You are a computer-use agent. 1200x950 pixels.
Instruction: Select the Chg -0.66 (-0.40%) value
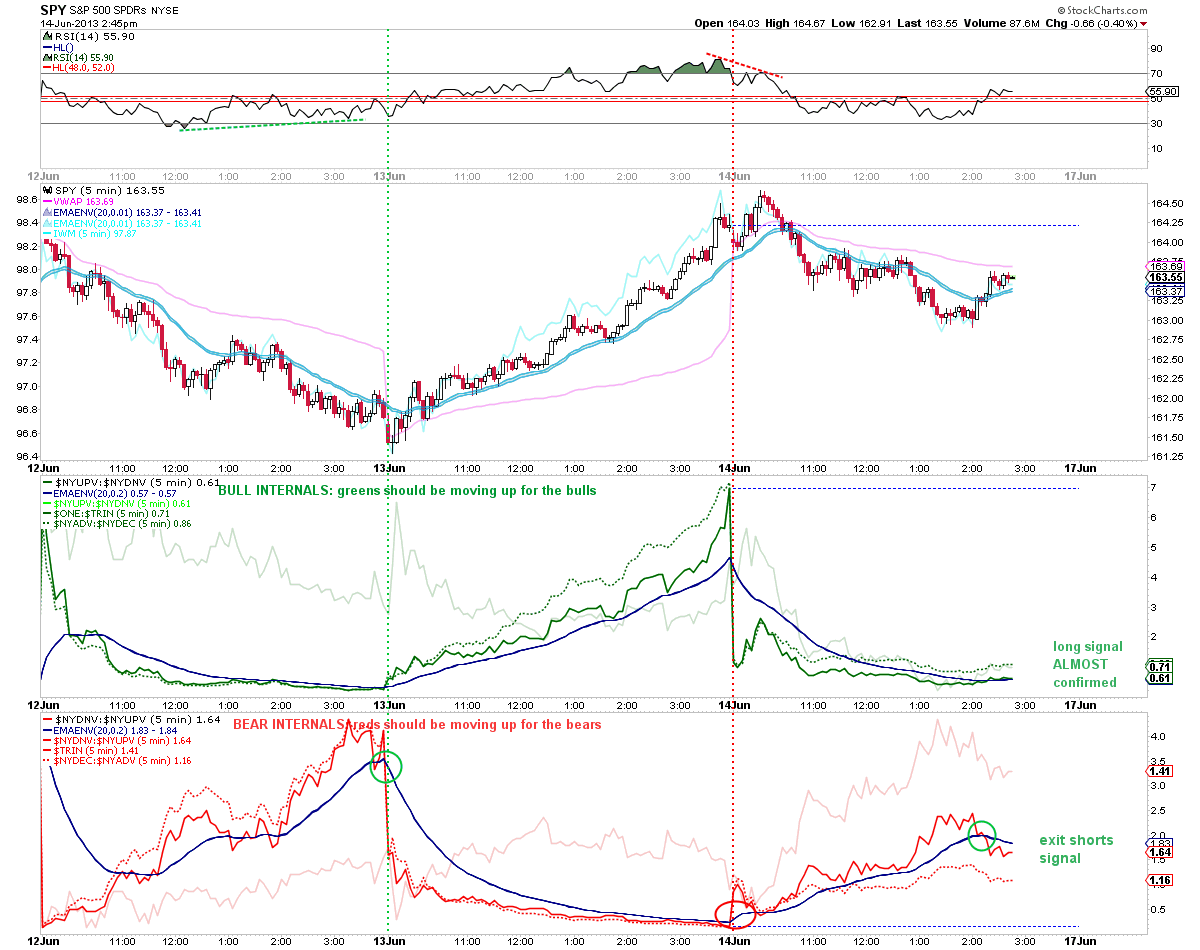(1091, 22)
